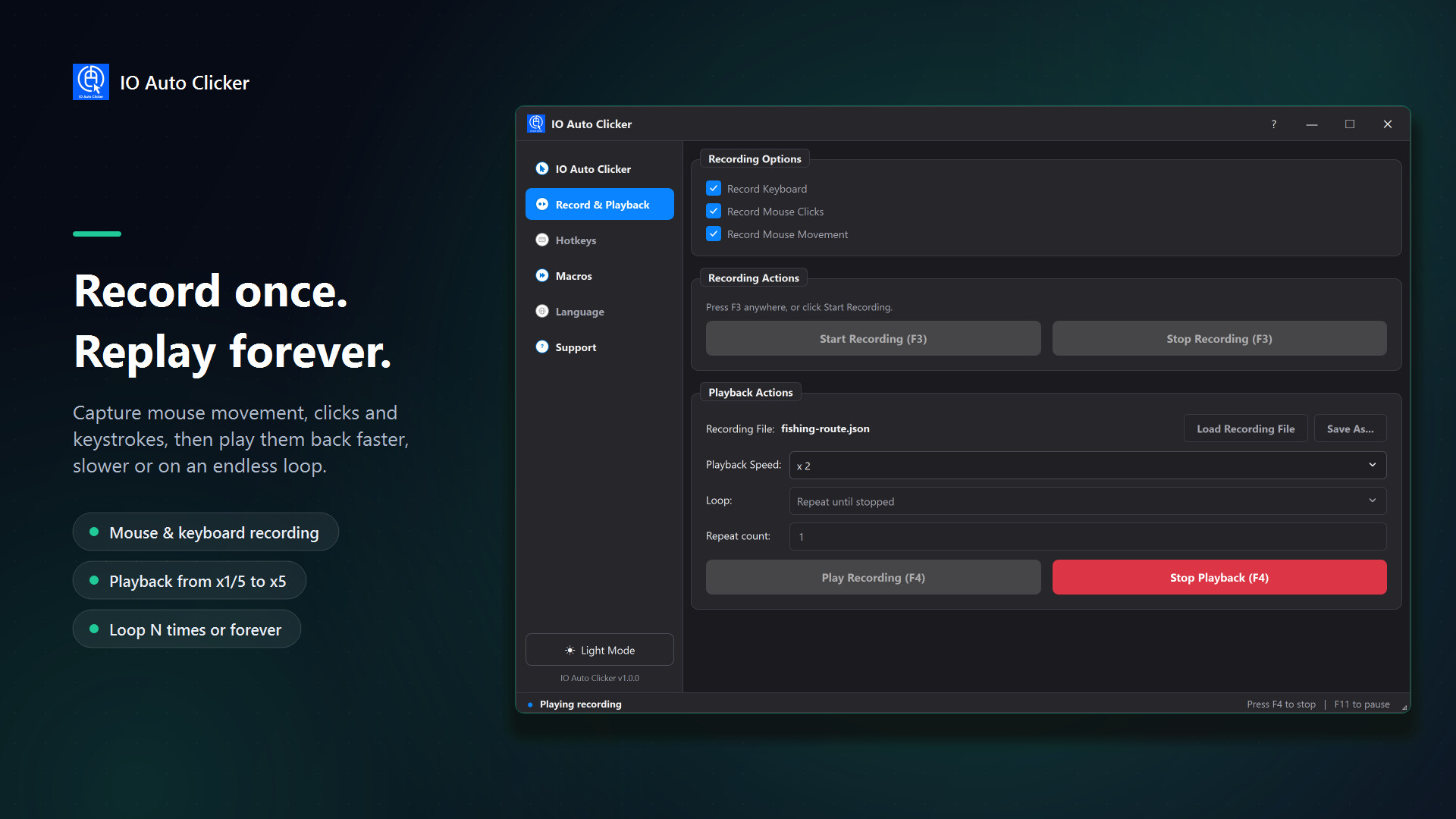Screen dimensions: 1456x819
Task: Click the IO Auto Clicker logo in title bar
Action: (x=536, y=124)
